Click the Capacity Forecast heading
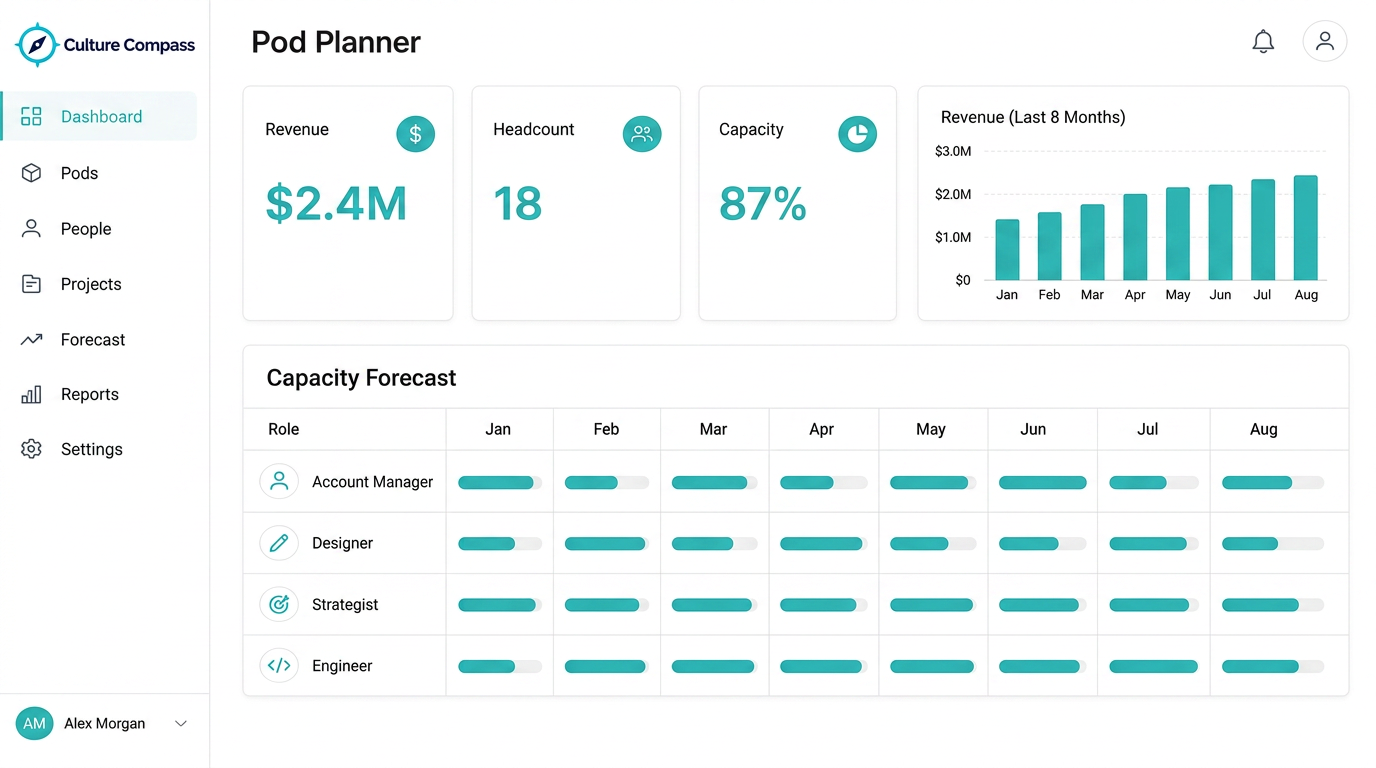The image size is (1376, 768). (361, 378)
